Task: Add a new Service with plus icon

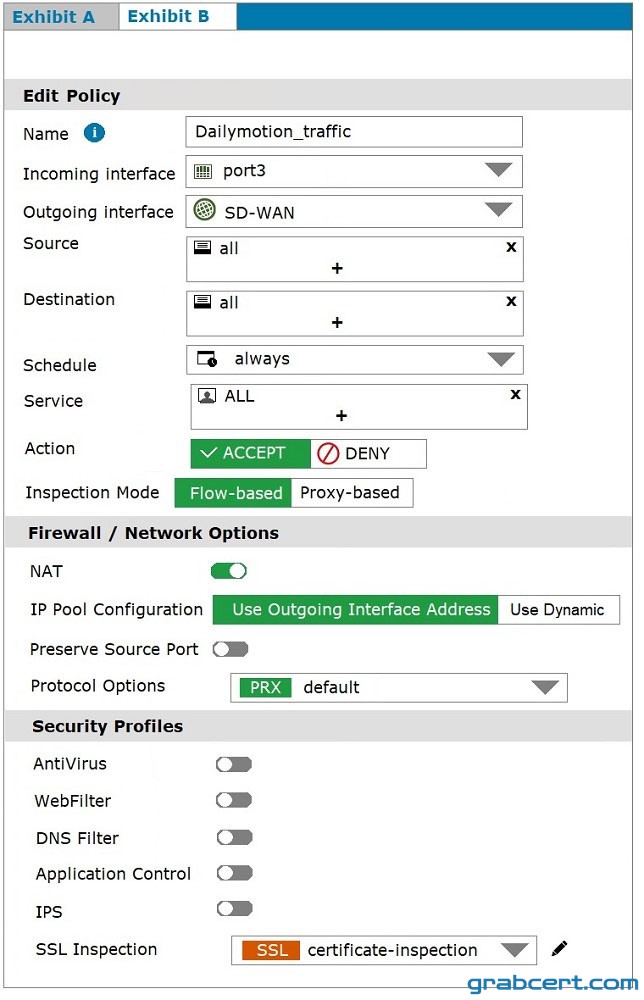Action: 341,416
